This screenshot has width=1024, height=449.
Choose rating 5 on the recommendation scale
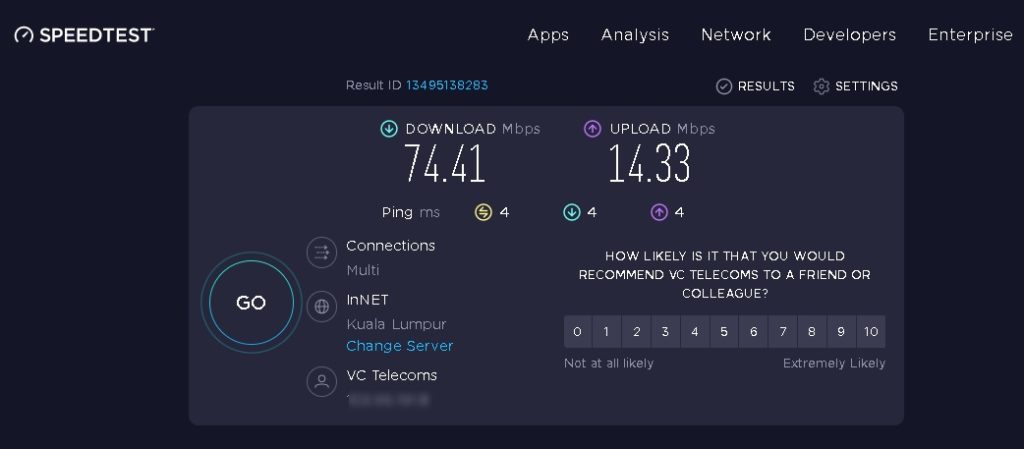724,332
